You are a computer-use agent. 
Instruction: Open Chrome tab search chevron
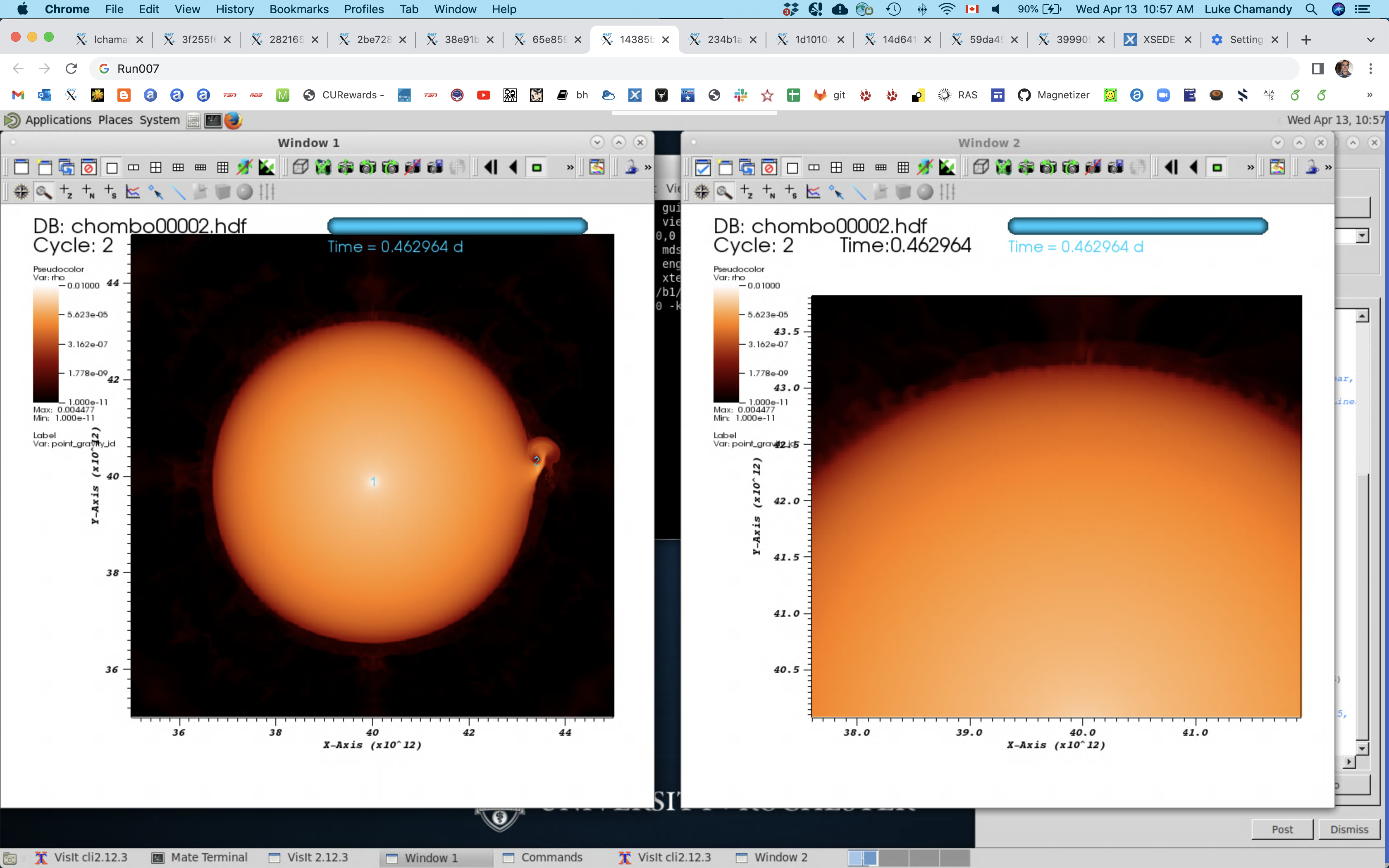pos(1371,40)
